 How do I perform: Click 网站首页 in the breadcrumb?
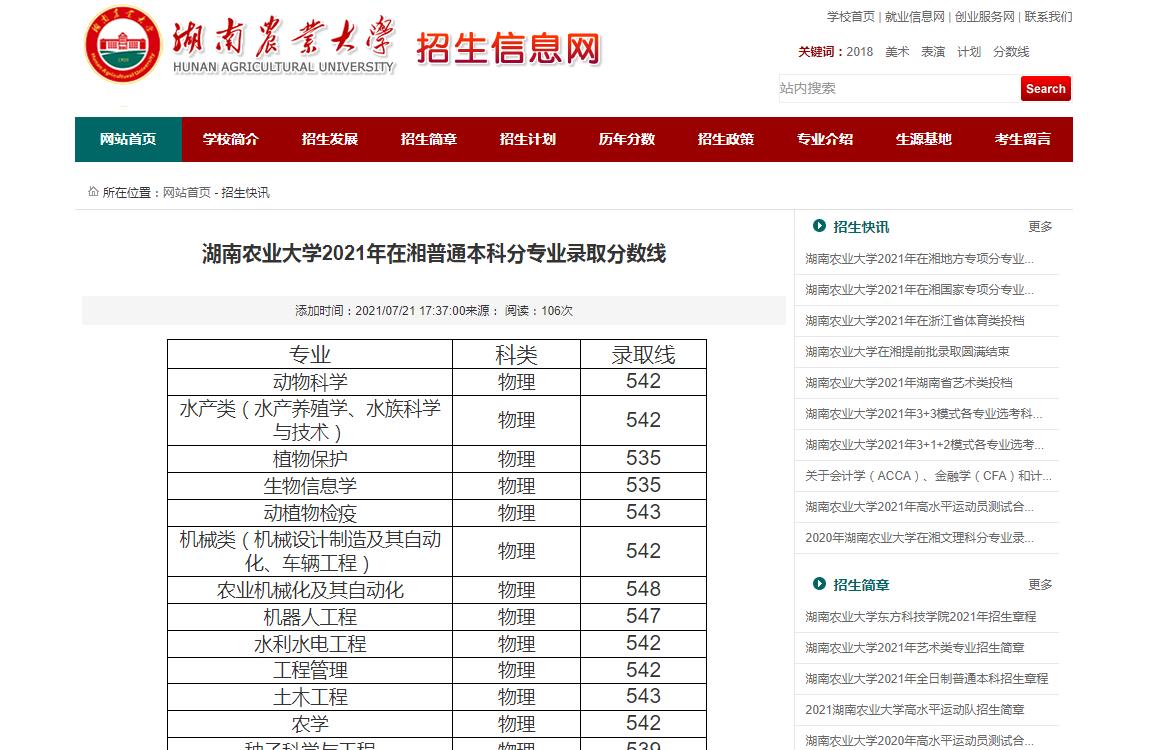pyautogui.click(x=186, y=193)
